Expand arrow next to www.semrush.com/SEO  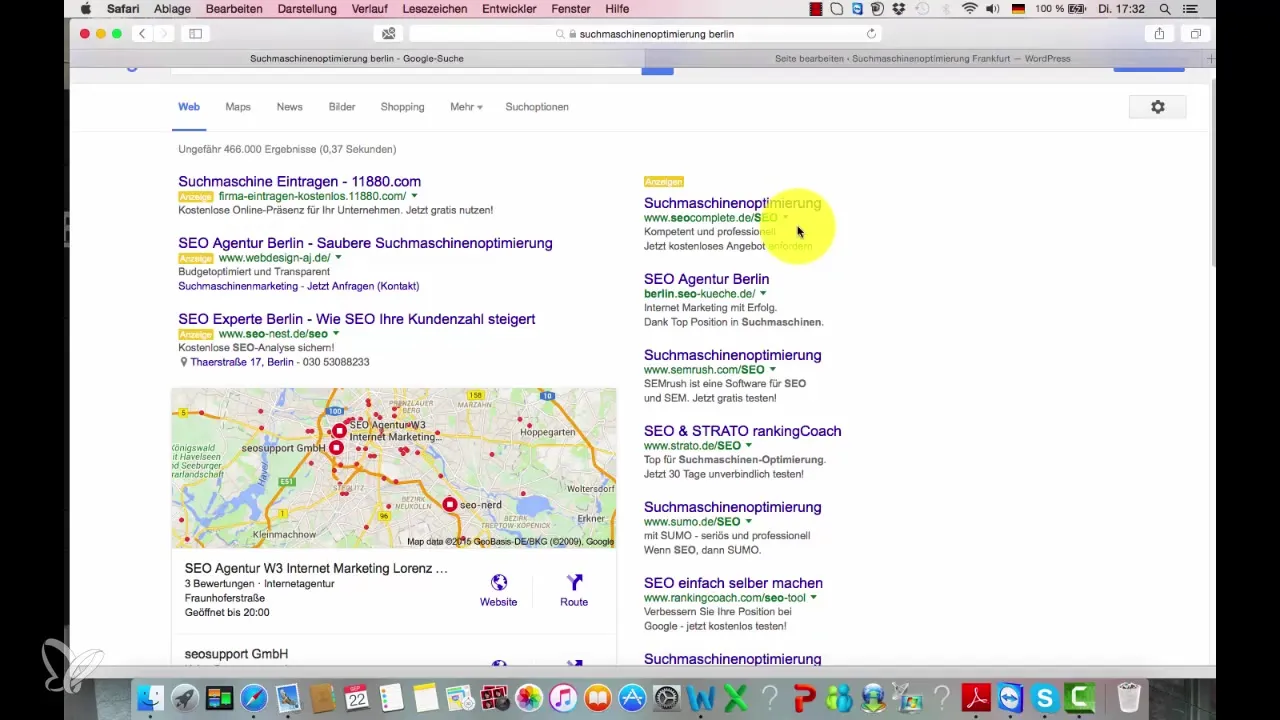[772, 370]
